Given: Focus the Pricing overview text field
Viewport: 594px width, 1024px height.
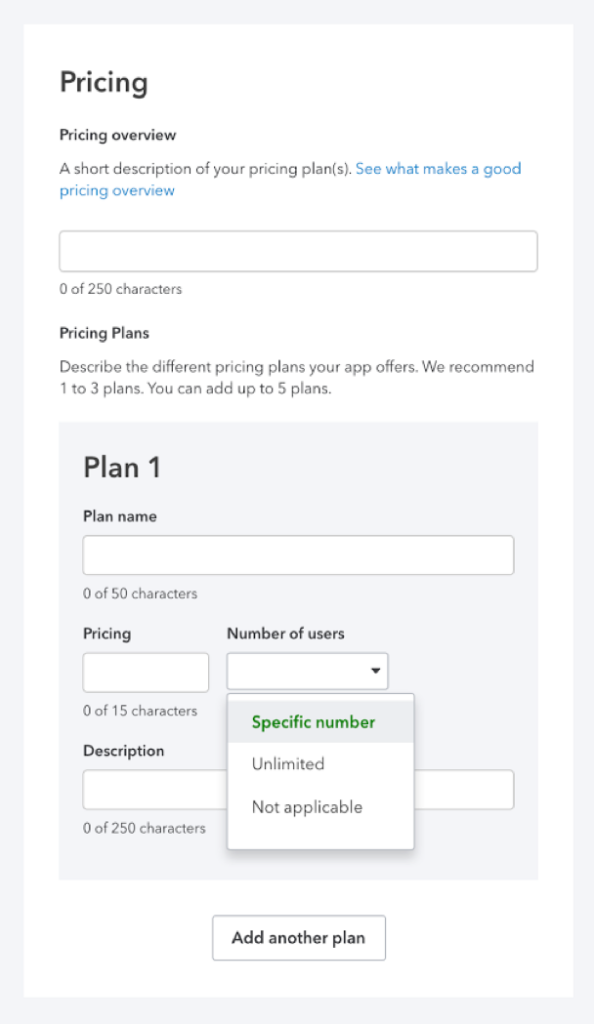Looking at the screenshot, I should click(298, 251).
